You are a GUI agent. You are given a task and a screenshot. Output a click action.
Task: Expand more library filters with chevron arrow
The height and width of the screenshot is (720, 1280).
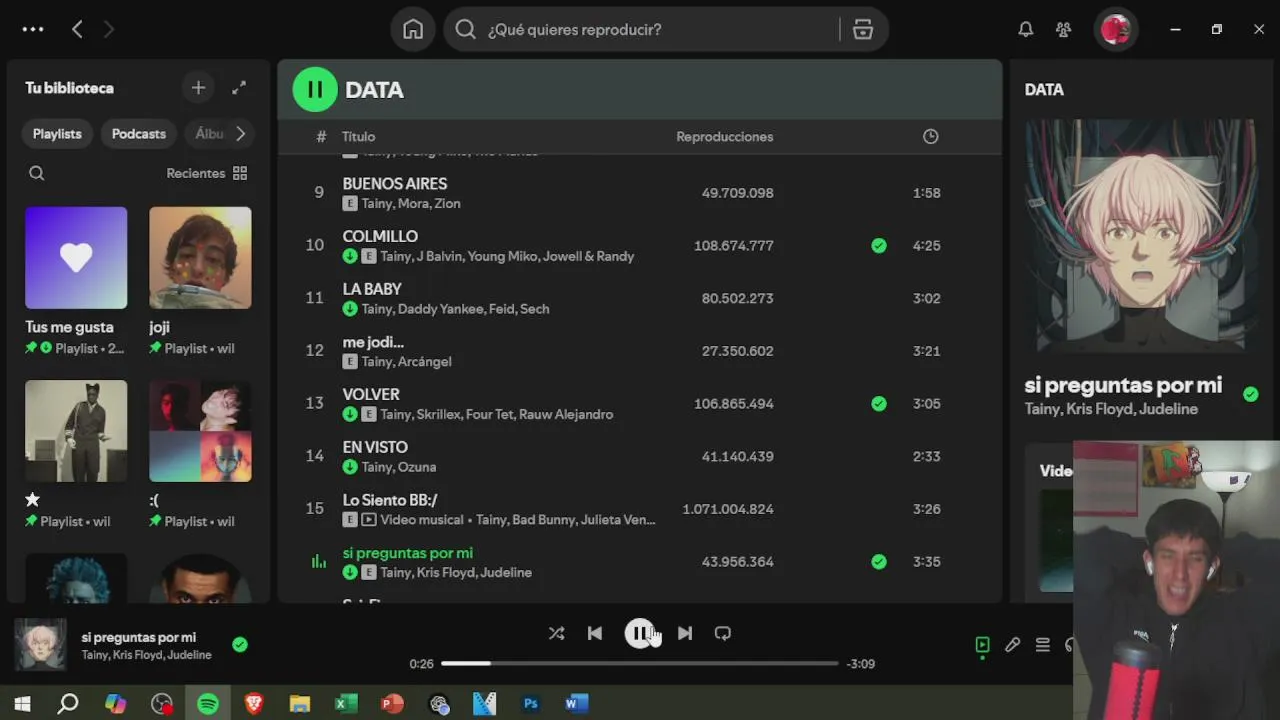pyautogui.click(x=240, y=133)
